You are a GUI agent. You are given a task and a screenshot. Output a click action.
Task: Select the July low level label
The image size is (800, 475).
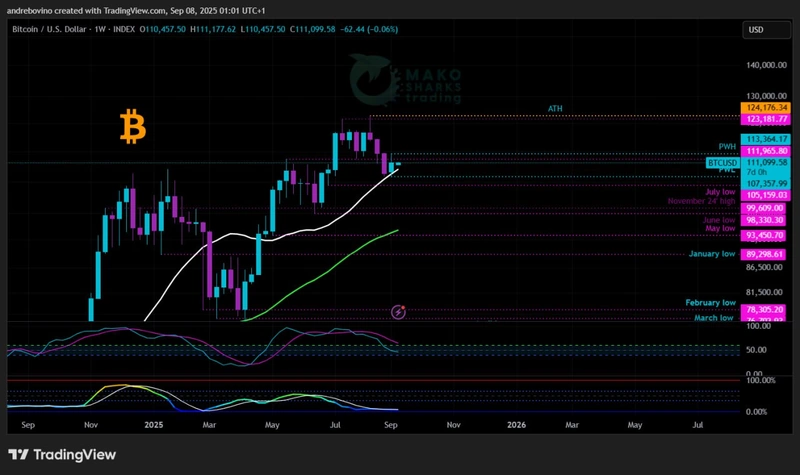pos(720,191)
